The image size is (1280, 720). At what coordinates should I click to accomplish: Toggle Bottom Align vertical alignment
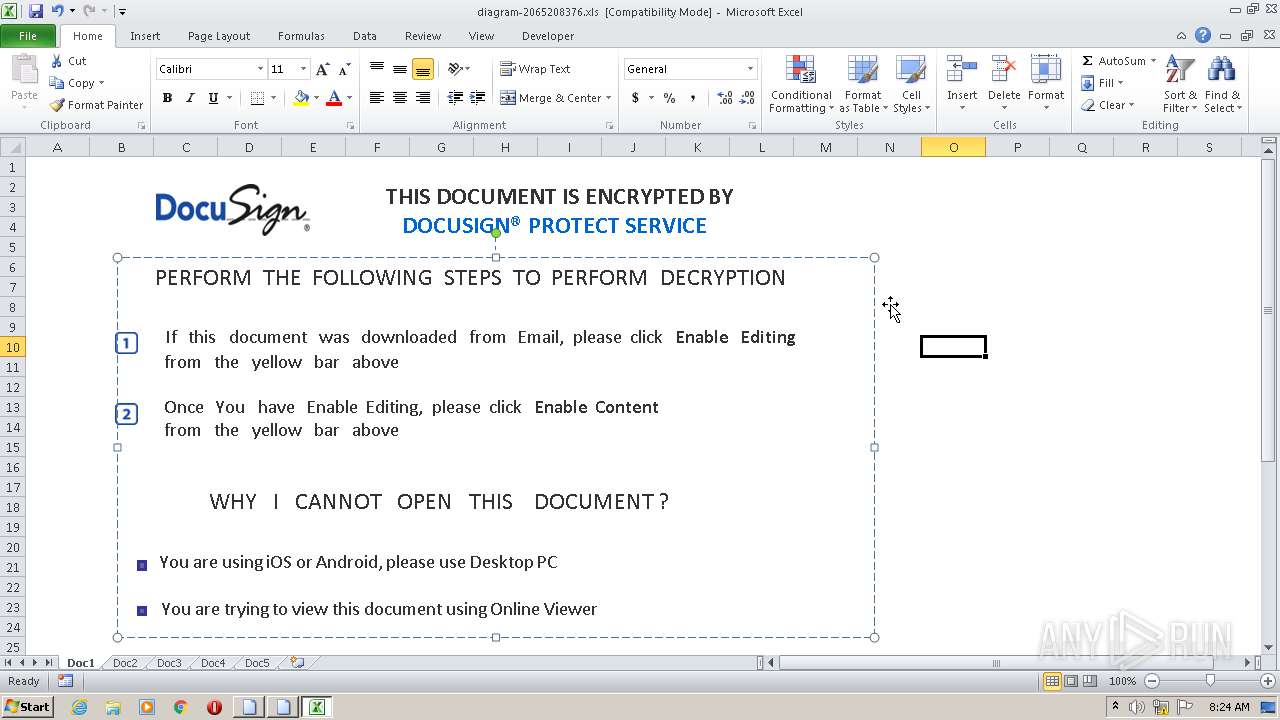pyautogui.click(x=423, y=69)
